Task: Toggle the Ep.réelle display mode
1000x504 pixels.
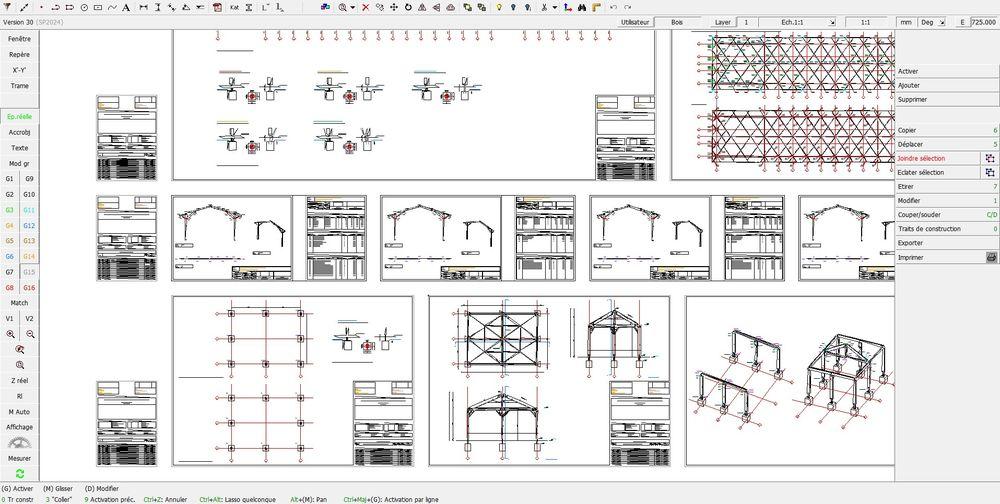Action: point(20,116)
